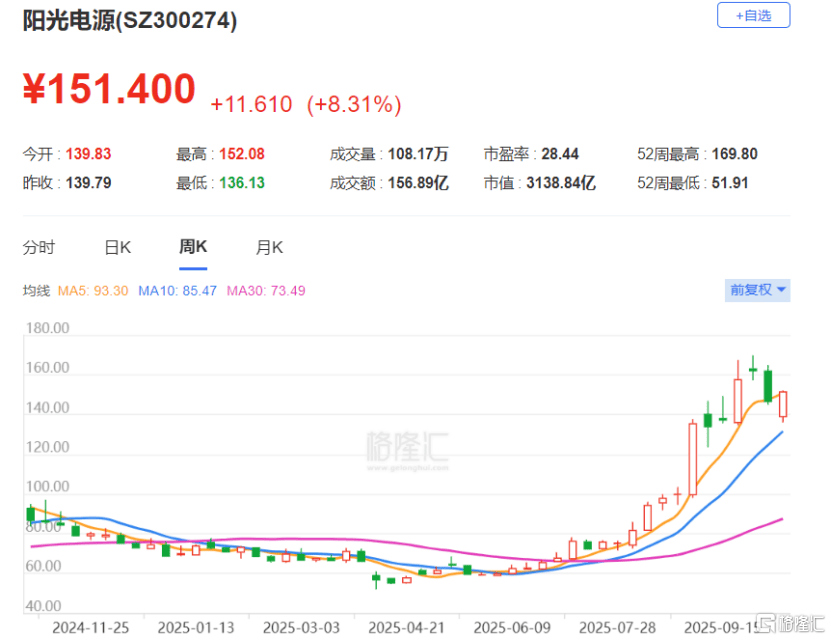Viewport: 831px width, 640px height.
Task: Click the 52周最高 169.80 value
Action: 734,154
